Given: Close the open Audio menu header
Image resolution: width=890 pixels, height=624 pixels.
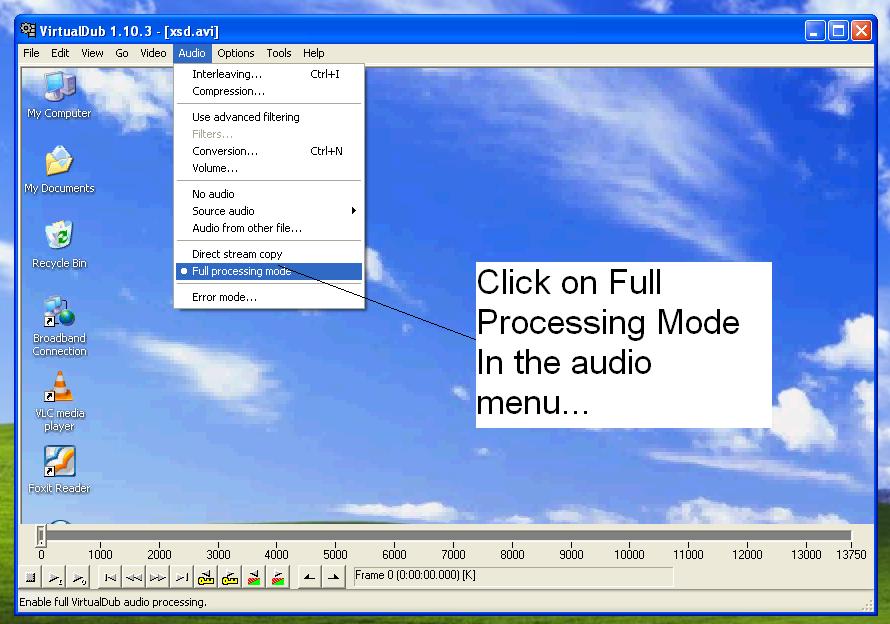Looking at the screenshot, I should tap(192, 53).
